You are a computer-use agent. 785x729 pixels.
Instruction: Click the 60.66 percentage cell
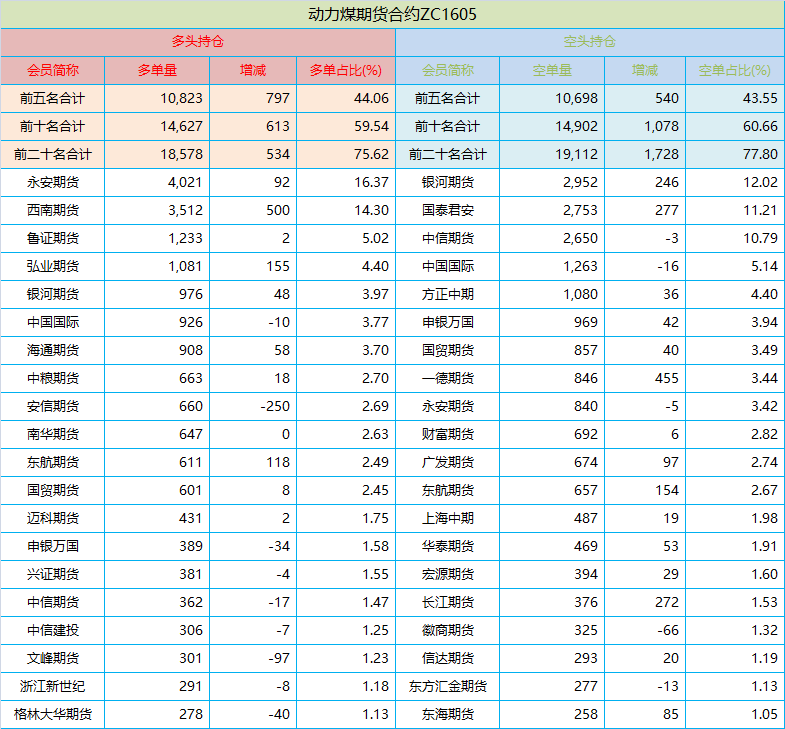[760, 126]
